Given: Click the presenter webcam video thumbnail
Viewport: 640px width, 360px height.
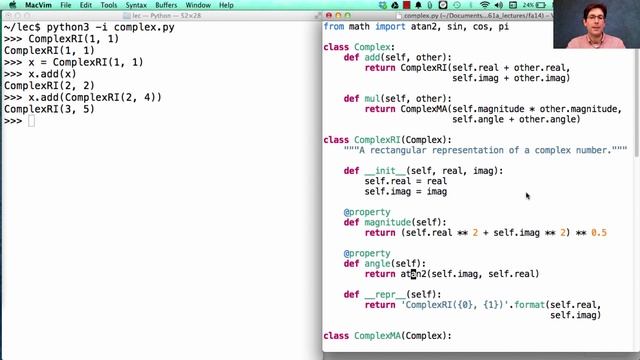Looking at the screenshot, I should click(596, 24).
